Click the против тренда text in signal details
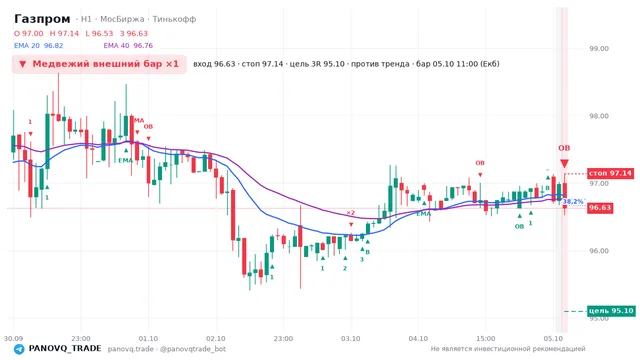This screenshot has width=640, height=360. [380, 64]
